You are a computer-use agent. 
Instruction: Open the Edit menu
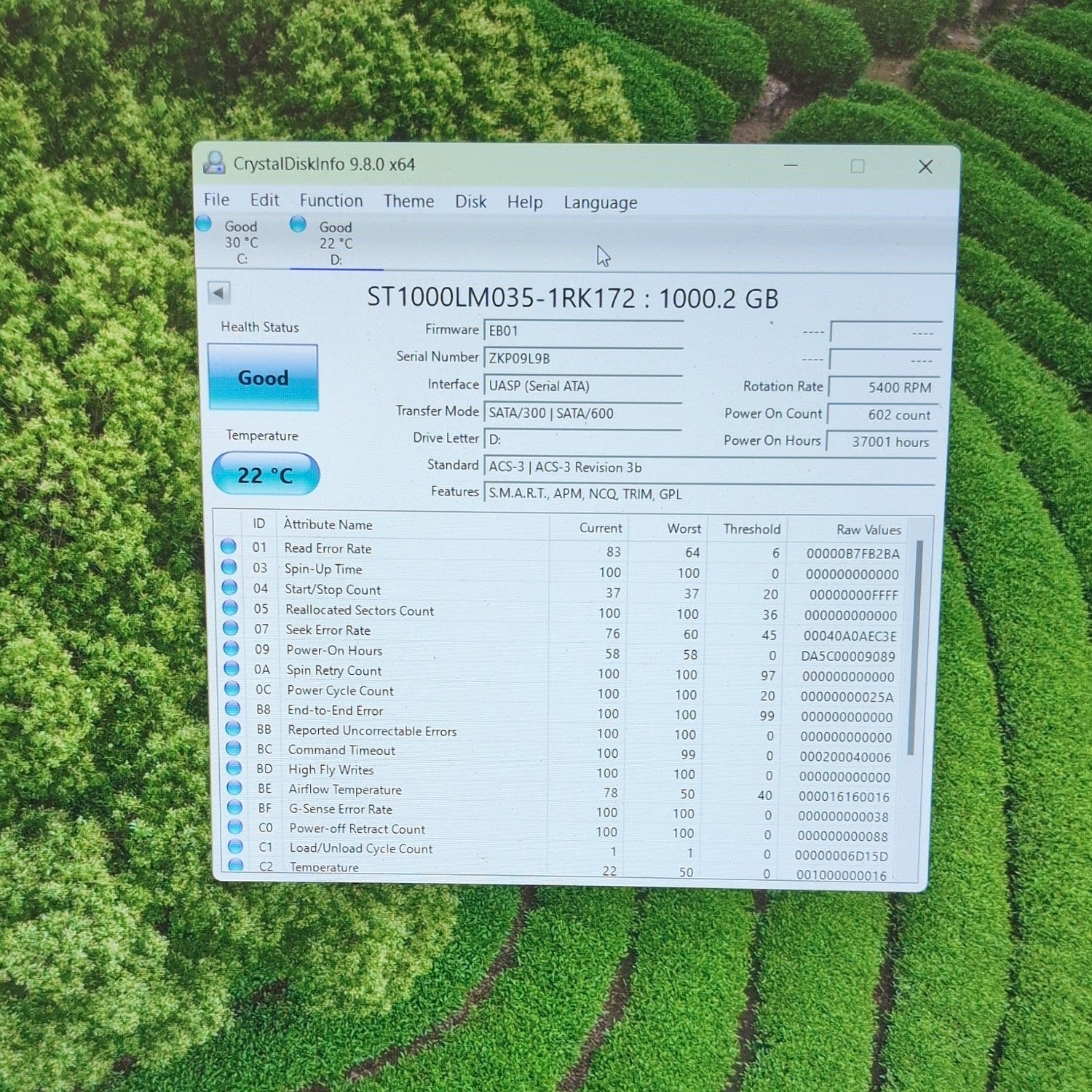click(x=264, y=200)
